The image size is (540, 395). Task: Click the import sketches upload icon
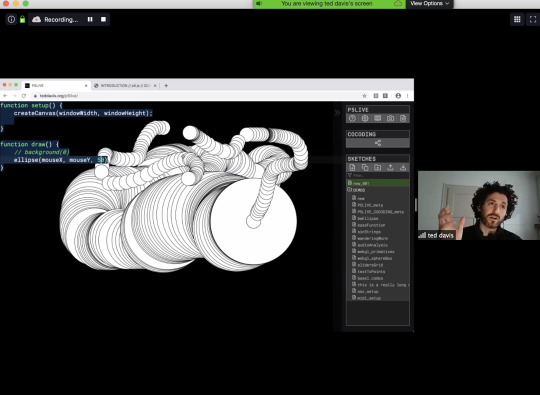(390, 167)
